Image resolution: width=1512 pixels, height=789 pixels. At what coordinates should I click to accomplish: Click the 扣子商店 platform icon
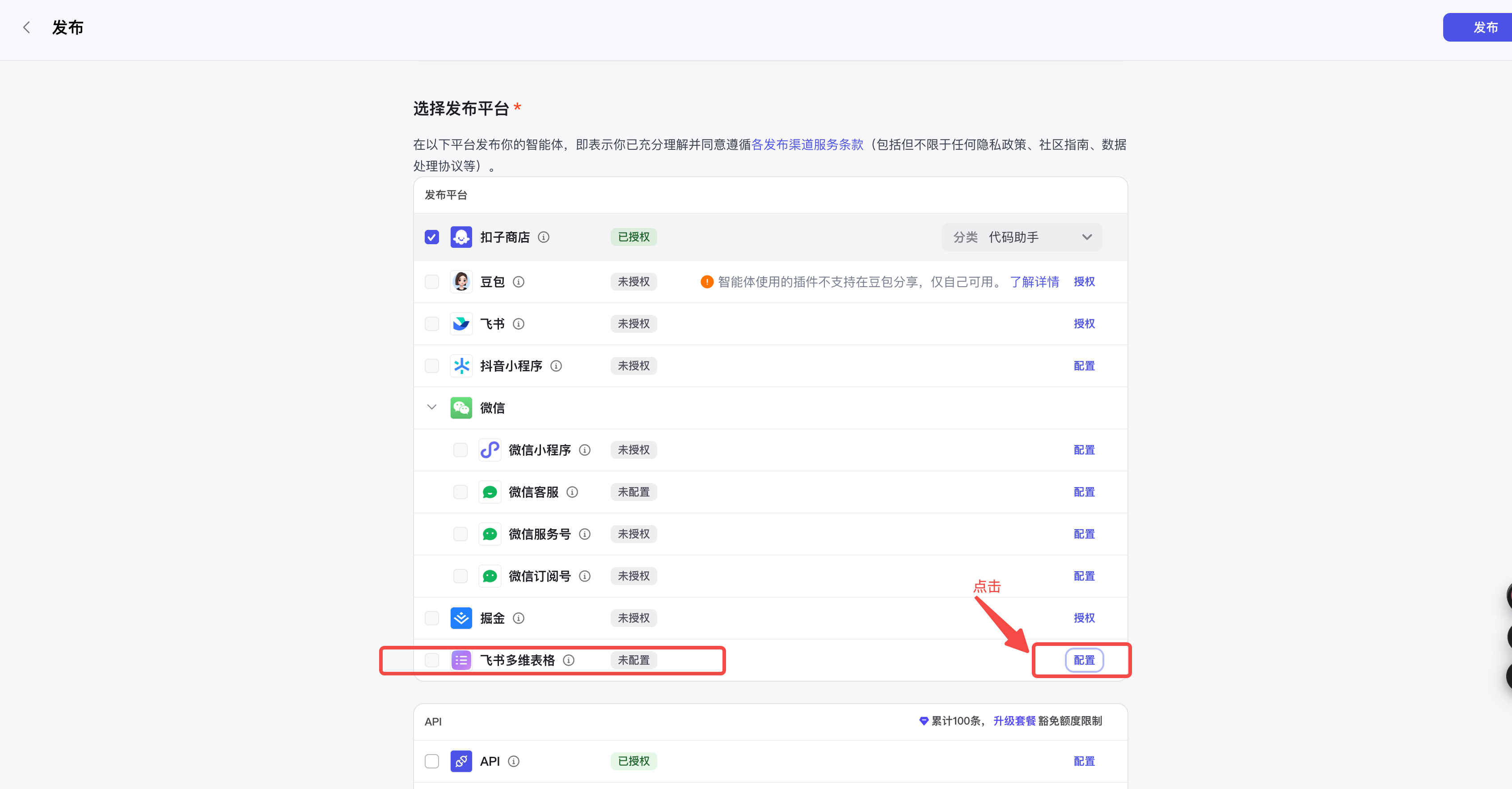461,237
